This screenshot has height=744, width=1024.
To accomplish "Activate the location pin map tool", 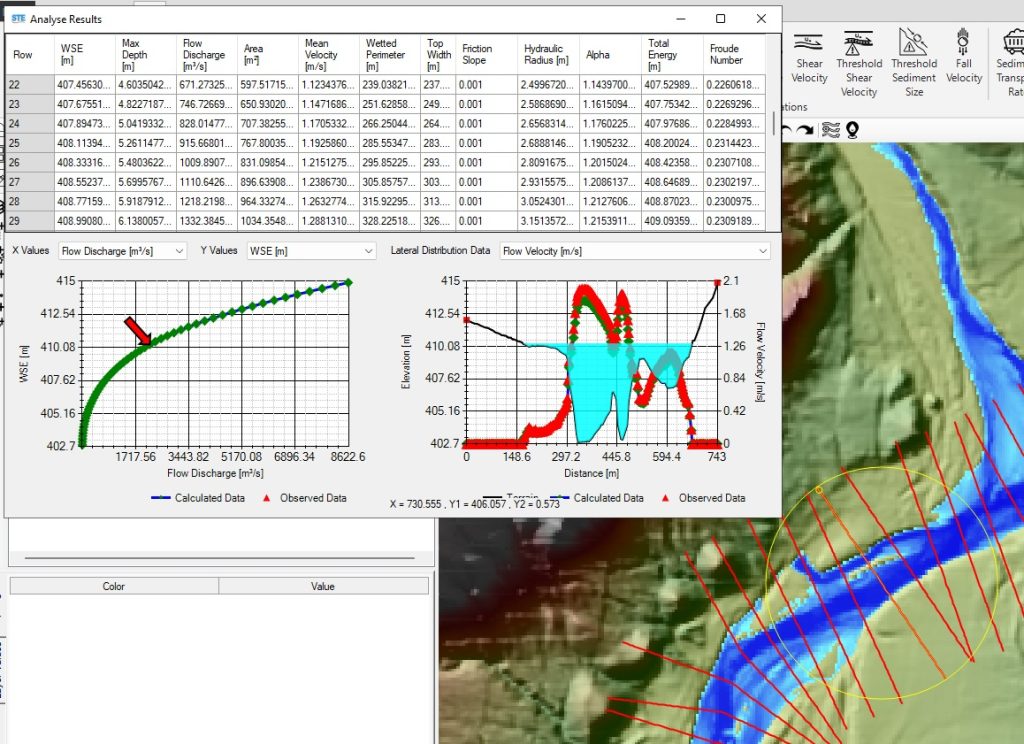I will tap(852, 129).
